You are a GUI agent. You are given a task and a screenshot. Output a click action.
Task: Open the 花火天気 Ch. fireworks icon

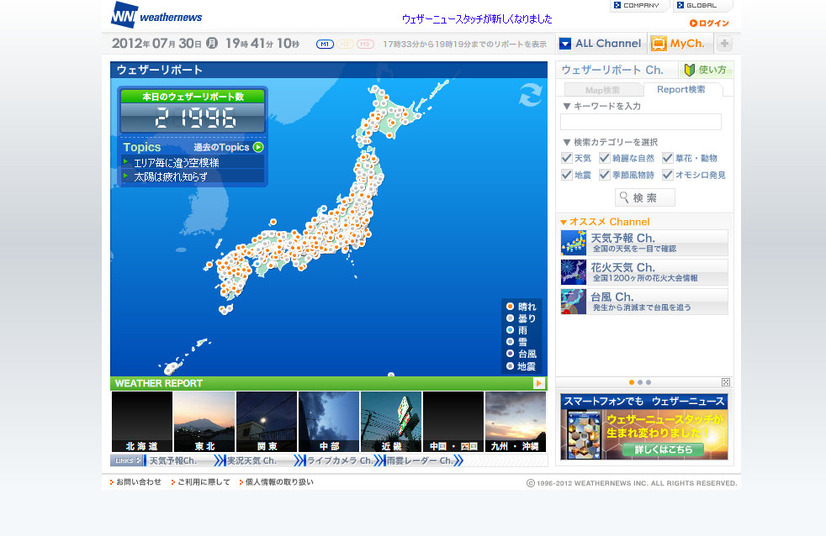[x=574, y=273]
